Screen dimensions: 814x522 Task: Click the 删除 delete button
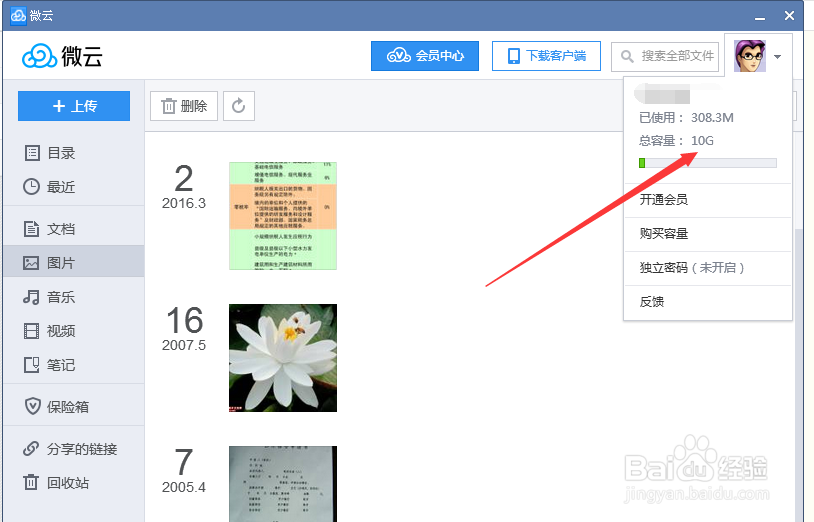point(184,106)
